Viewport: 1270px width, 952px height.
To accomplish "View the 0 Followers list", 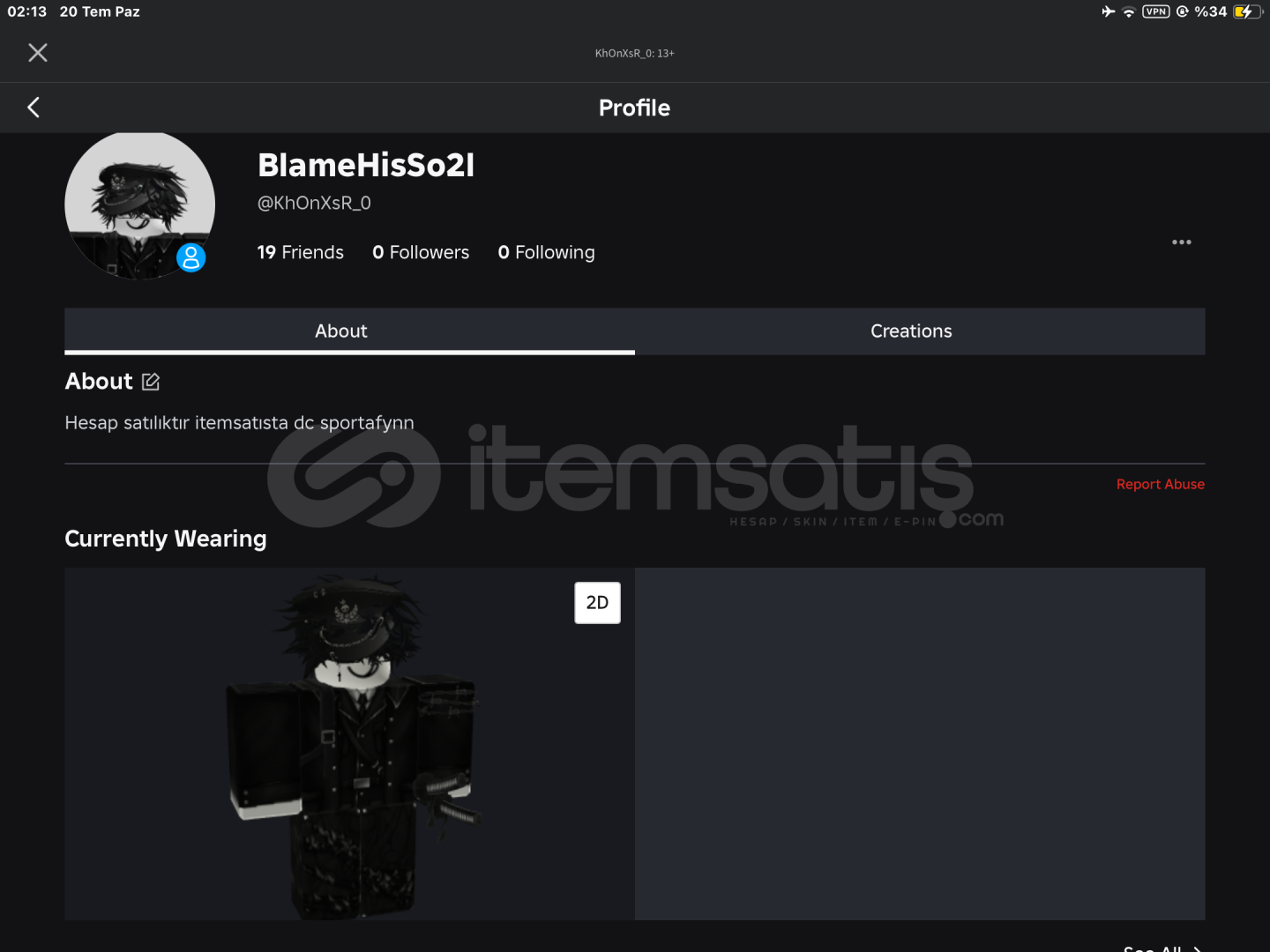I will pos(421,253).
